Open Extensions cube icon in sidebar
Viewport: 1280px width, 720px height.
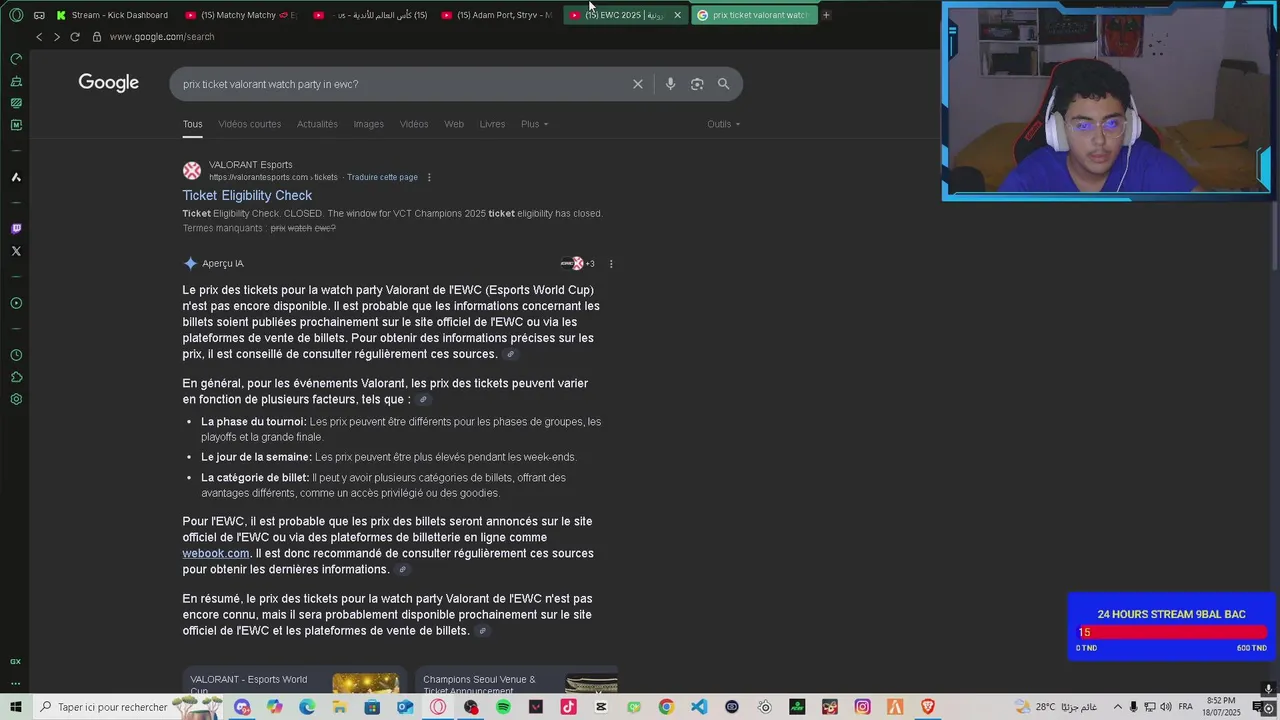[16, 377]
